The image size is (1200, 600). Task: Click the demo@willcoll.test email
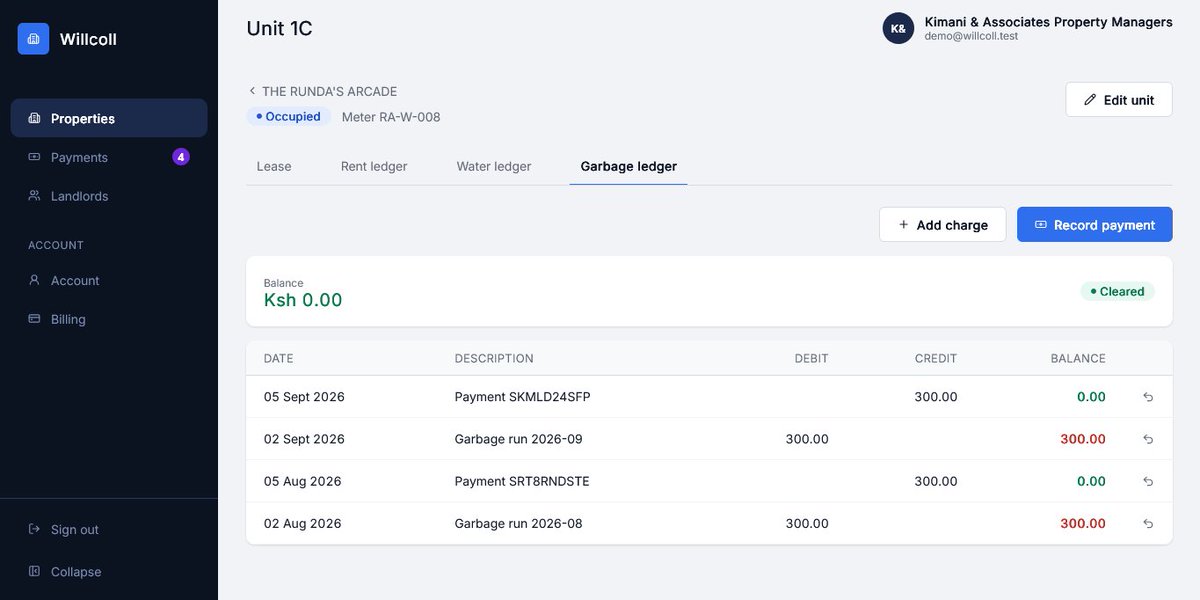click(972, 37)
